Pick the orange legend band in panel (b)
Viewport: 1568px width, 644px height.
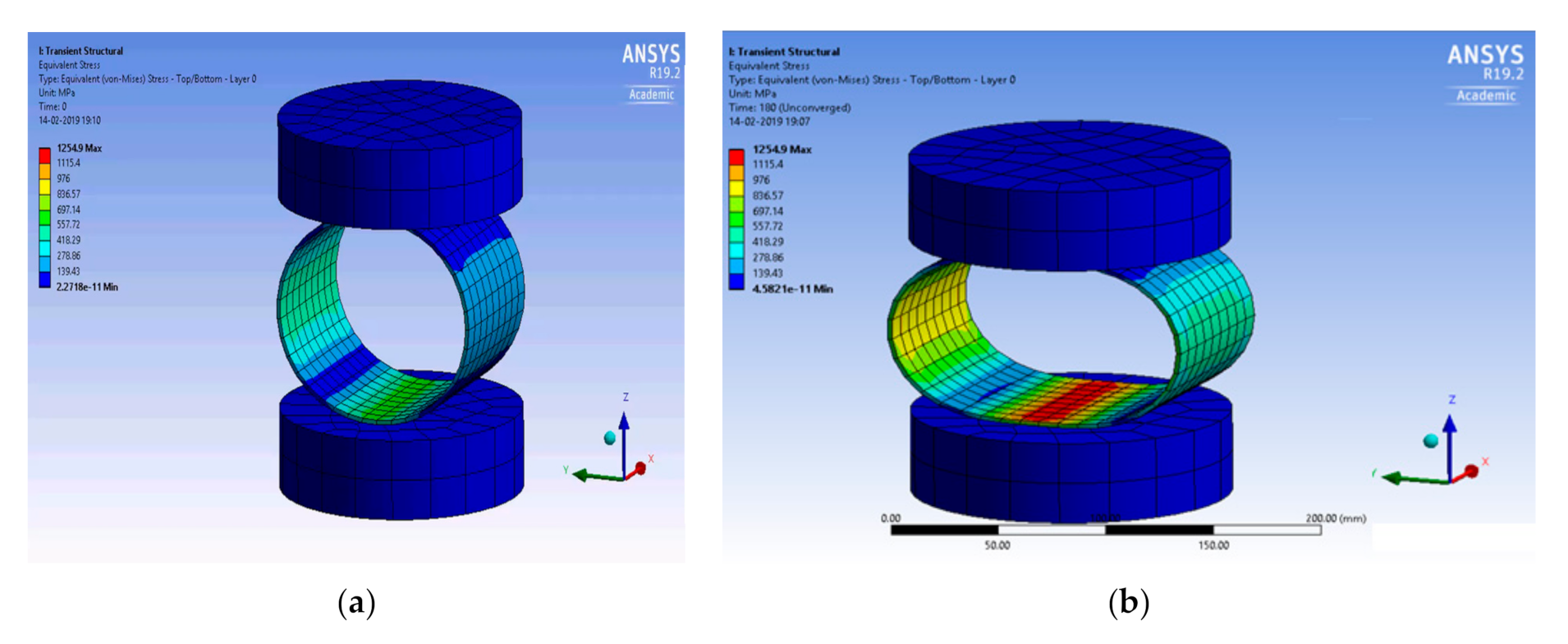(736, 172)
